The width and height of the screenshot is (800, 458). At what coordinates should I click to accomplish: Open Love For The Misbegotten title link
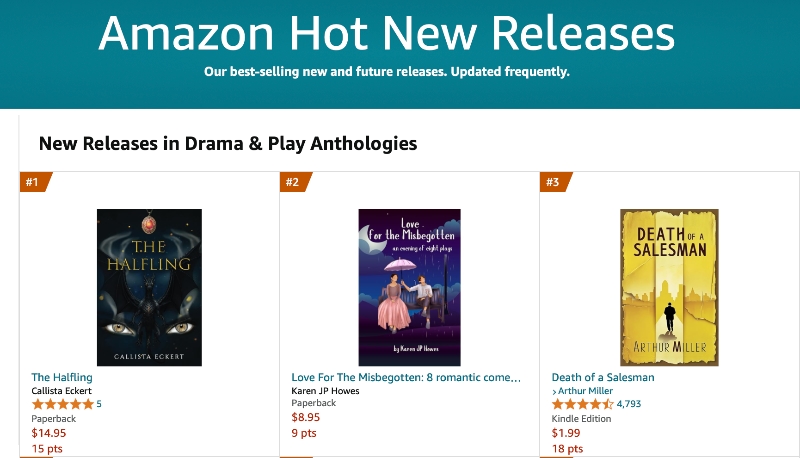406,377
